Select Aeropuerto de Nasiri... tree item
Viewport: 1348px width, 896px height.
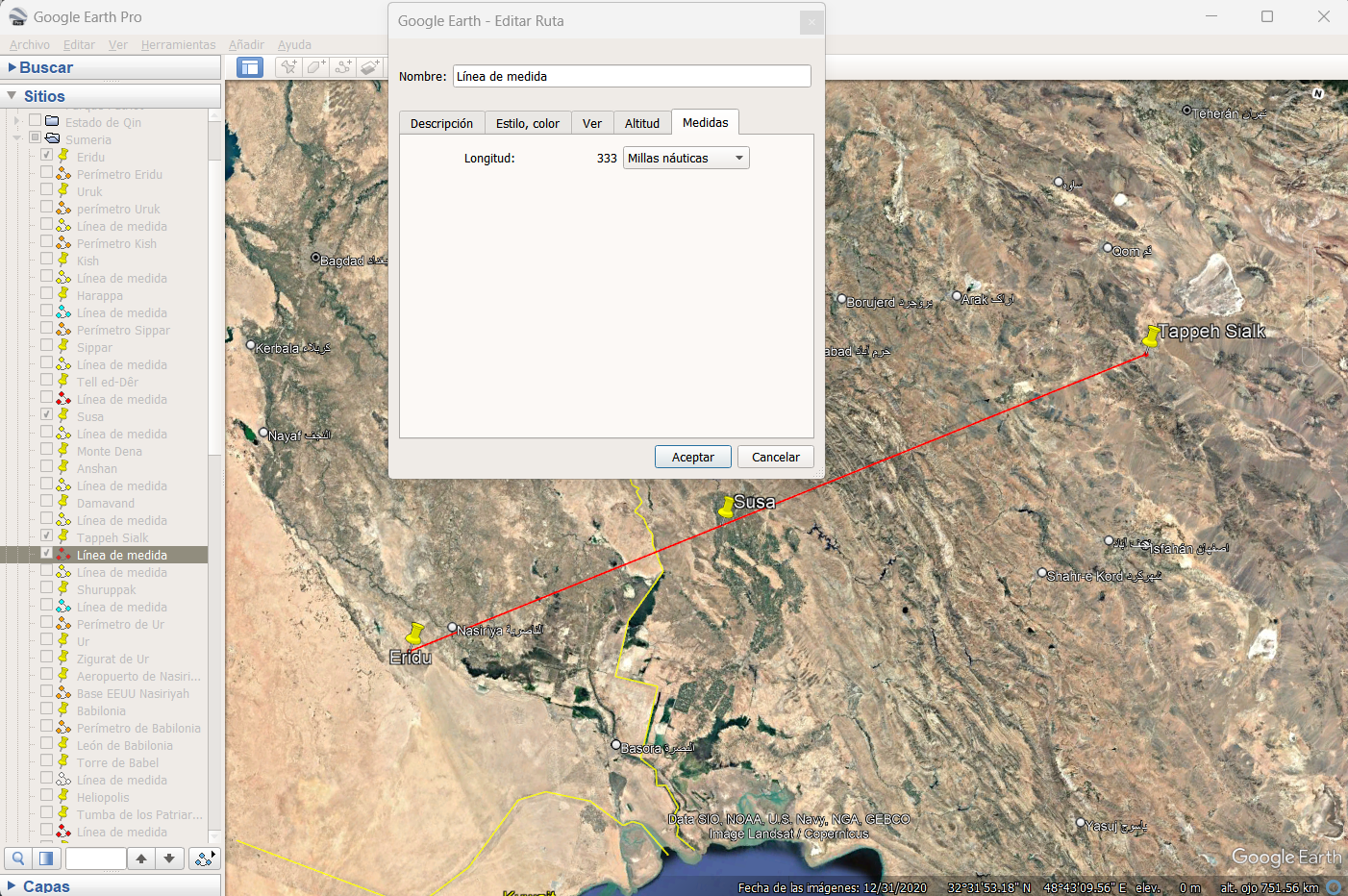point(138,676)
